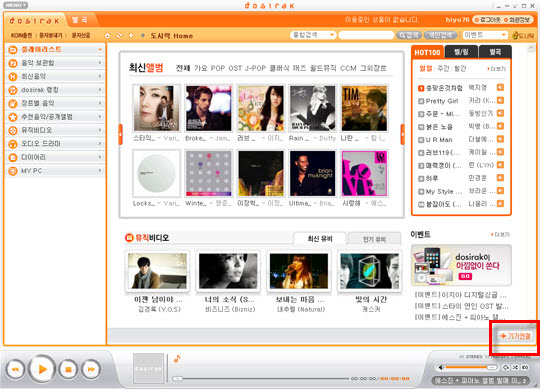Expand the dosirak 랭킹 sidebar section
This screenshot has height=389, width=540.
tap(55, 90)
